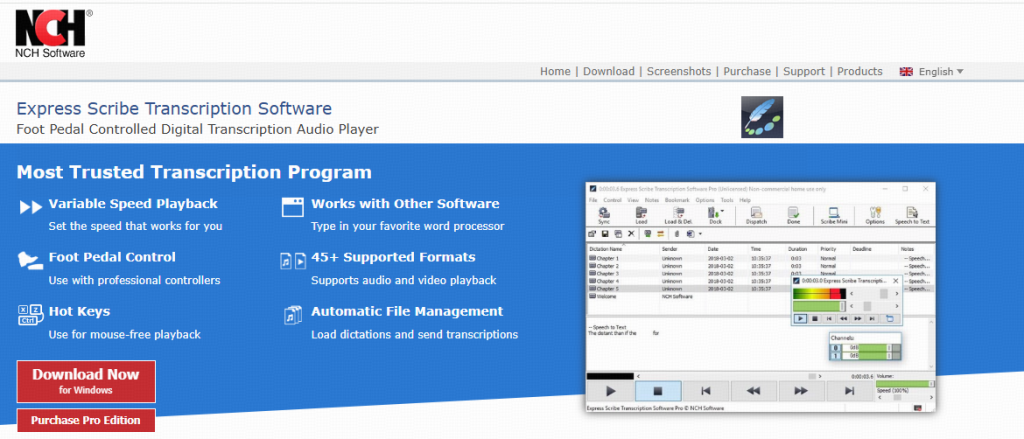Image resolution: width=1024 pixels, height=439 pixels.
Task: Go to the Home link
Action: [x=555, y=72]
